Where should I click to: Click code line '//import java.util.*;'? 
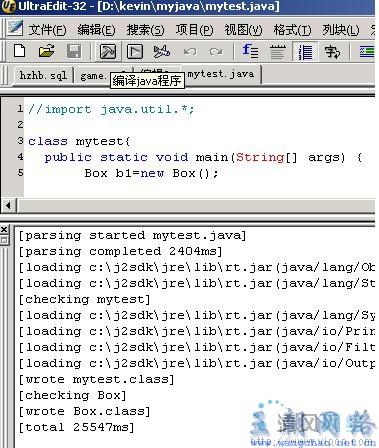click(111, 109)
